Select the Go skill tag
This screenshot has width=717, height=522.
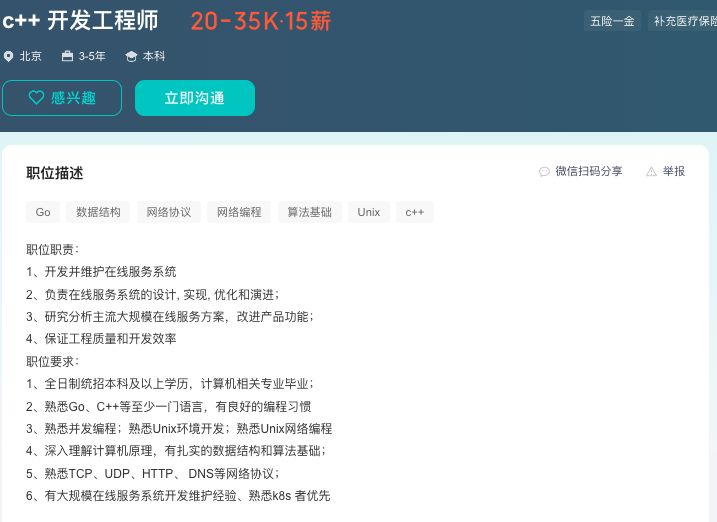[43, 212]
